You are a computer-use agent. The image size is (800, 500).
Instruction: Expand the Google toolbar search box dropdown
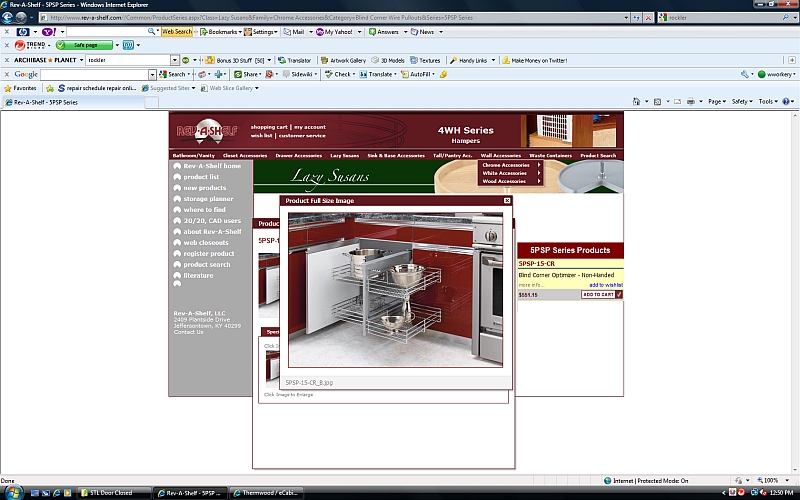(152, 74)
